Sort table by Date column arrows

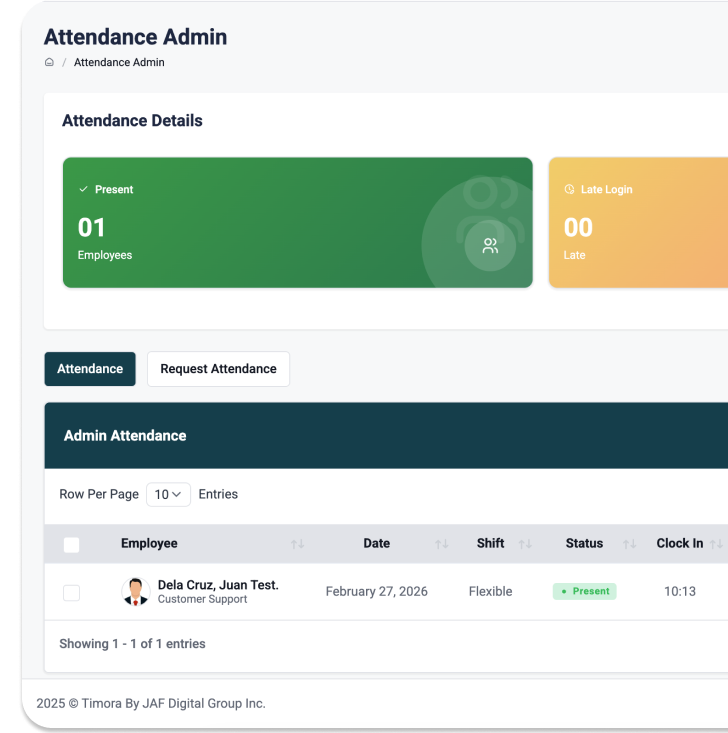441,544
